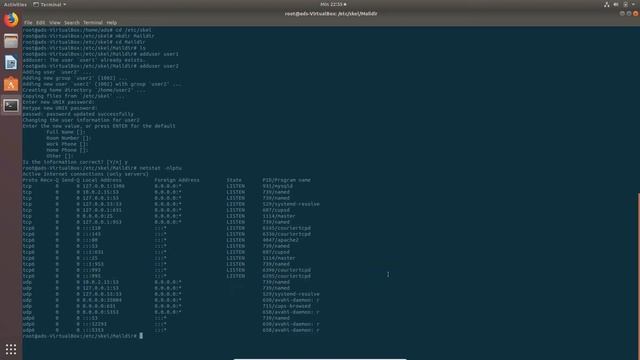Open the Activities overview
Image resolution: width=640 pixels, height=360 pixels.
(15, 4)
